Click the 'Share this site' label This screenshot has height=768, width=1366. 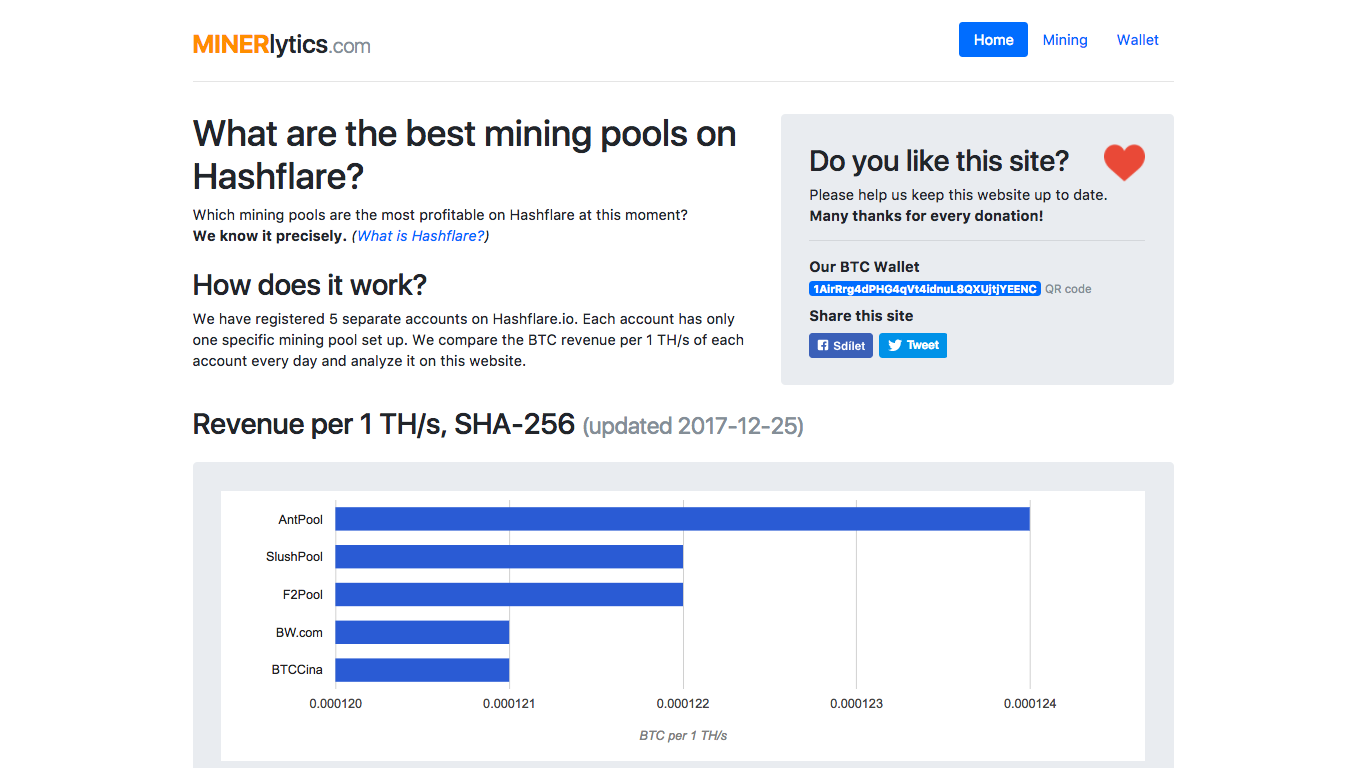(x=861, y=316)
